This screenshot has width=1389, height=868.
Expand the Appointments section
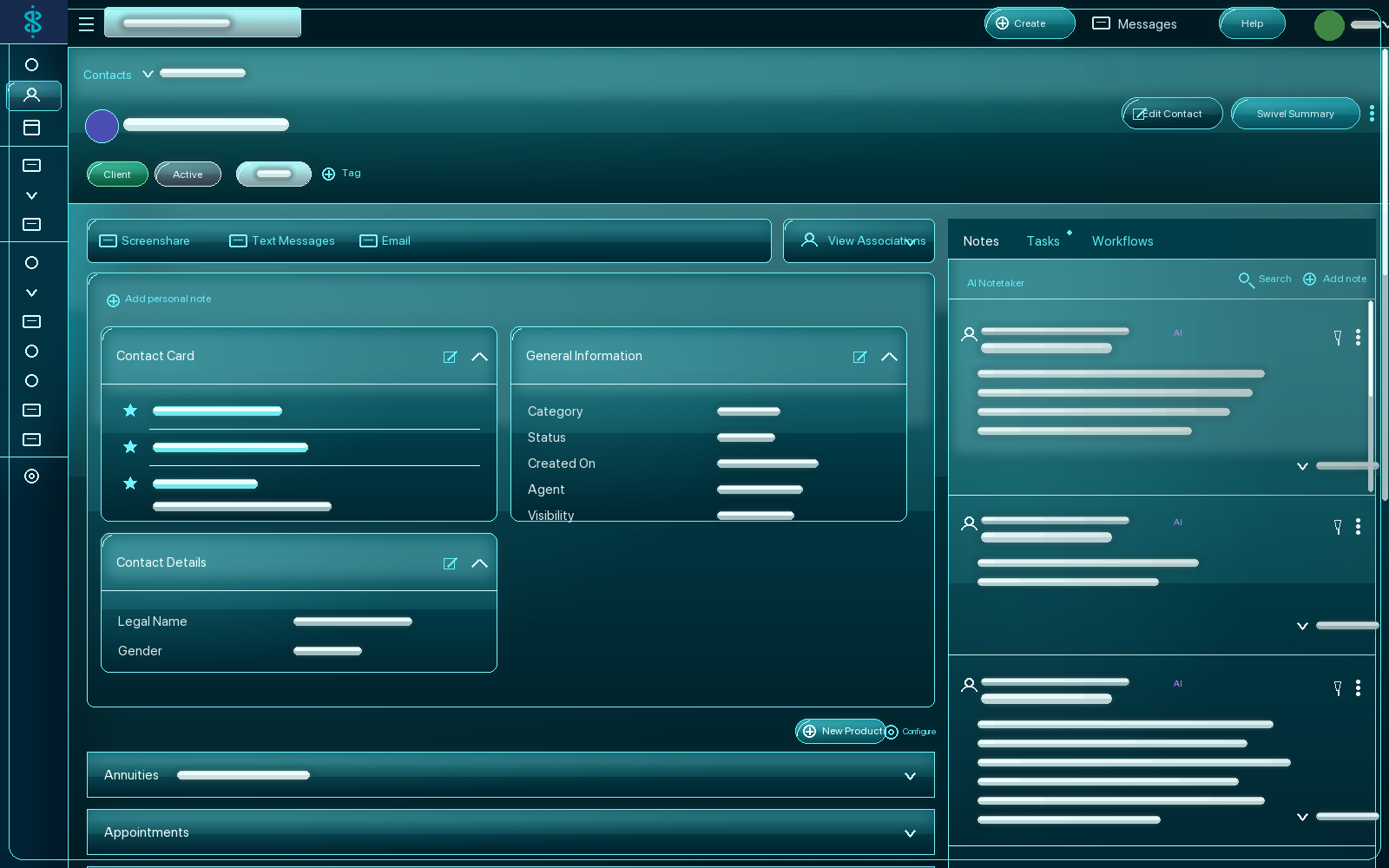(x=910, y=833)
